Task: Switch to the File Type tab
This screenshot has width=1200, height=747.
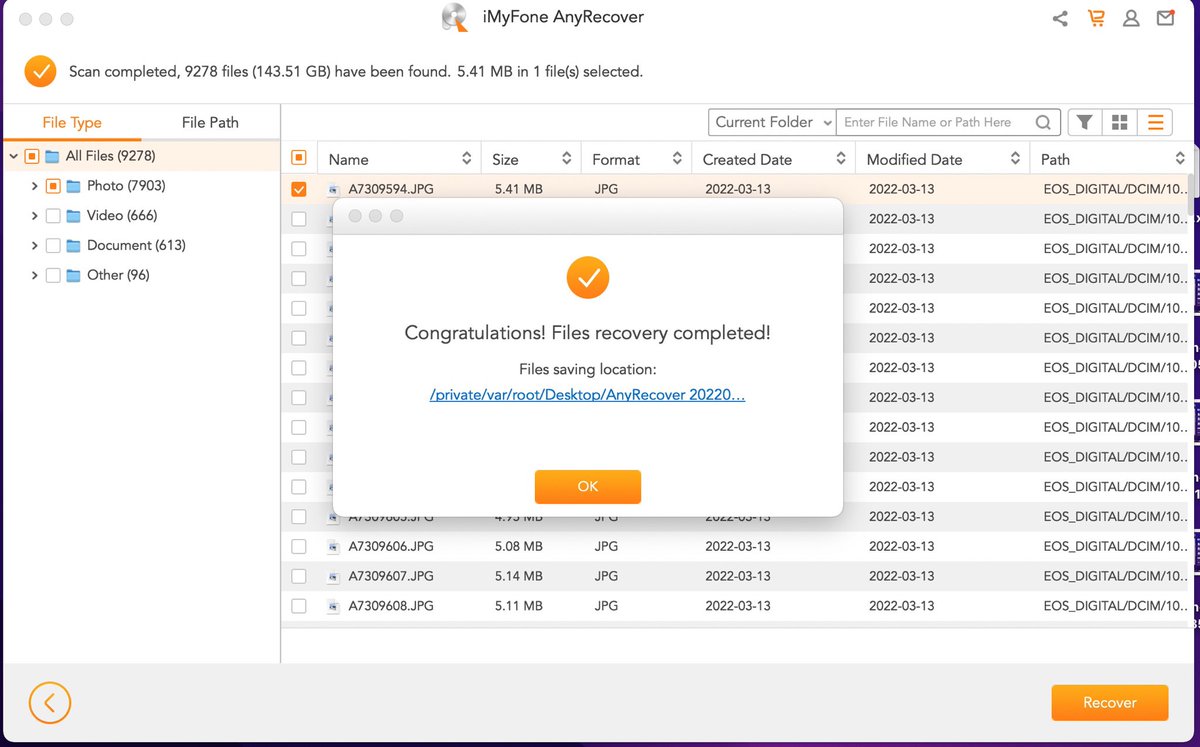Action: 72,123
